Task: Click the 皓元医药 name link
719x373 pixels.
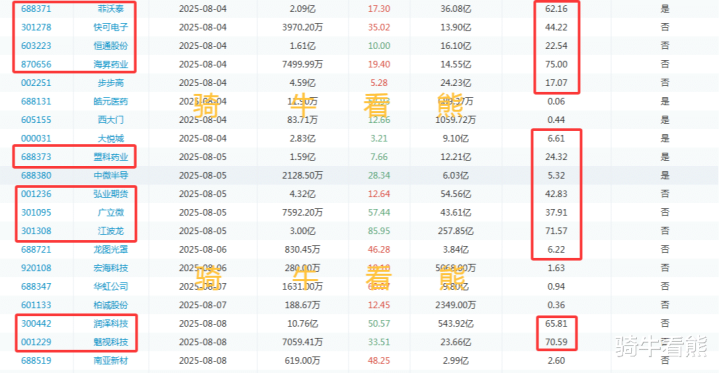Action: coord(111,101)
